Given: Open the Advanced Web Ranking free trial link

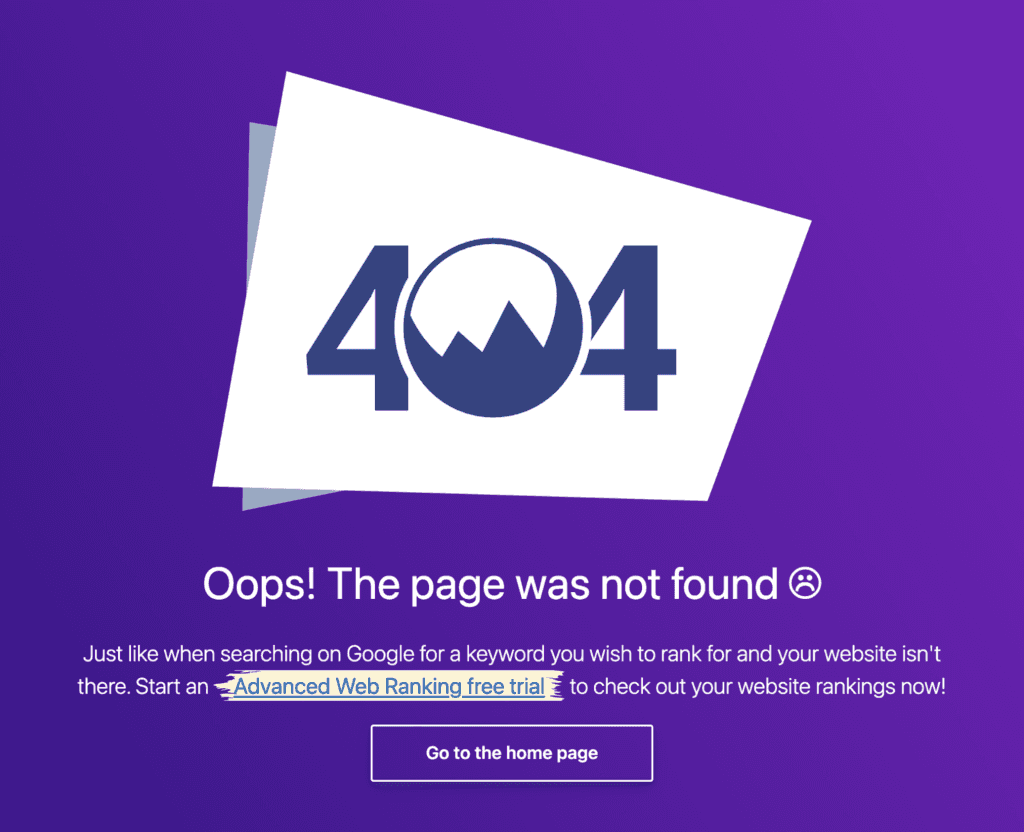Looking at the screenshot, I should pyautogui.click(x=389, y=686).
